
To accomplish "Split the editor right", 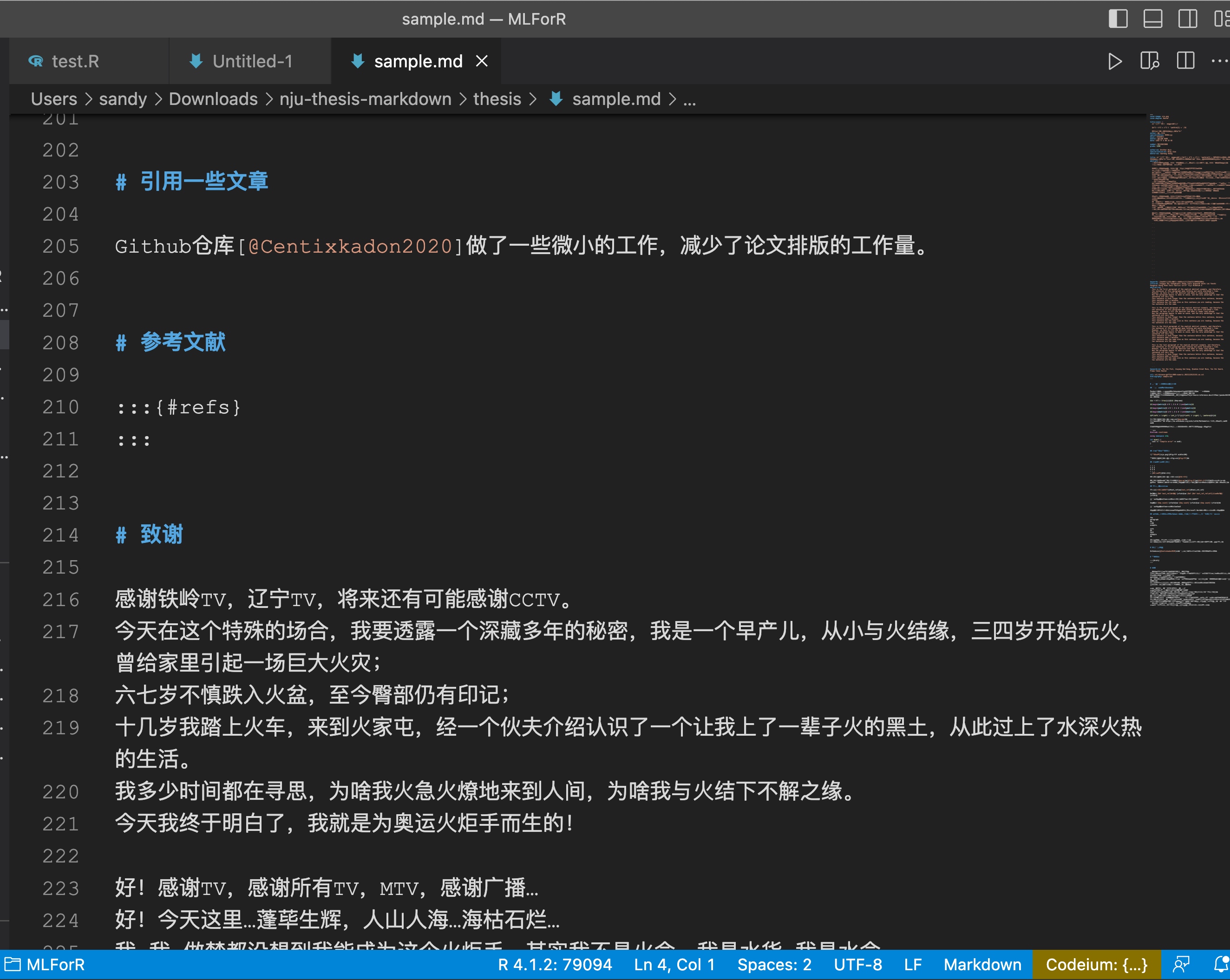I will [1185, 61].
